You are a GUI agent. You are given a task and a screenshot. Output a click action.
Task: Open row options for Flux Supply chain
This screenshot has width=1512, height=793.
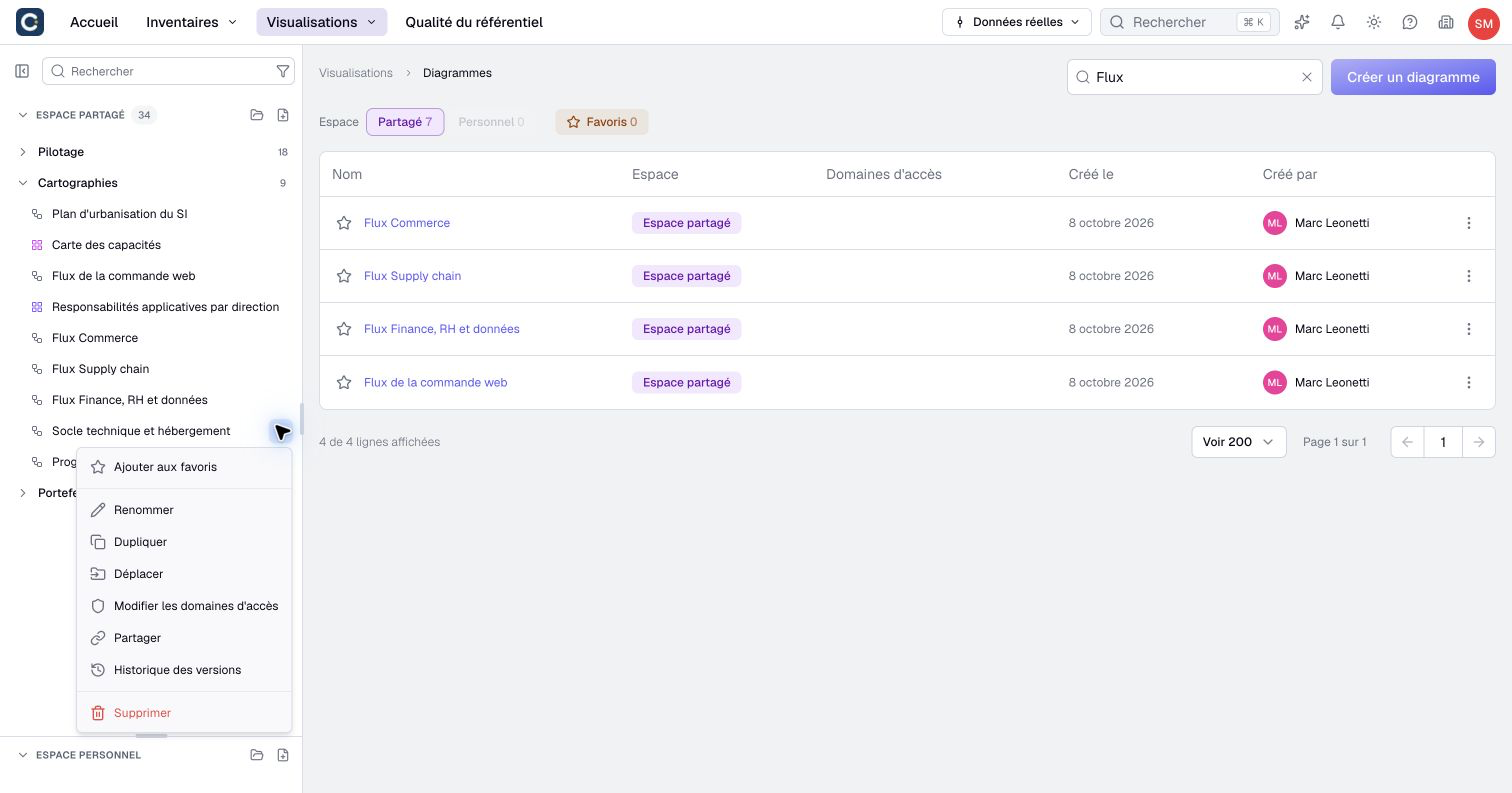[x=1469, y=276]
